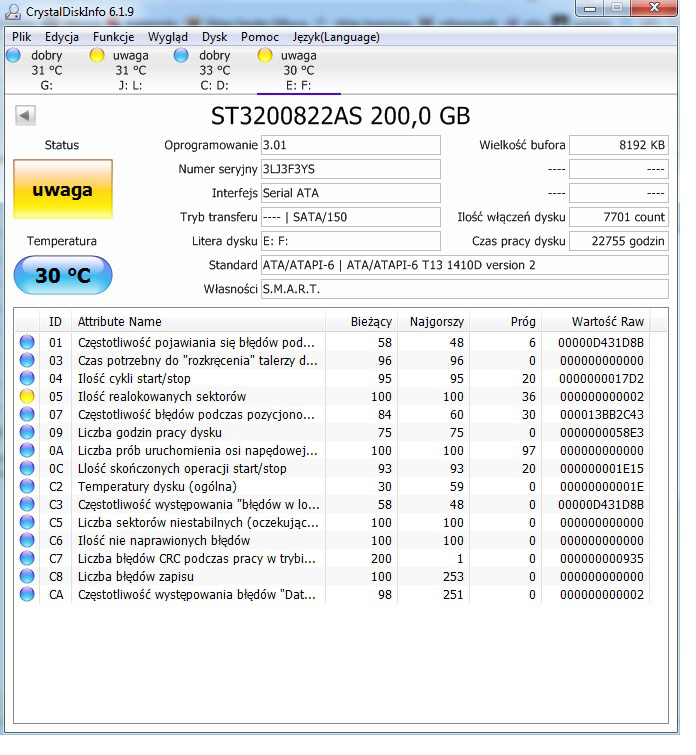
Task: Click the status orb in attribute row C6
Action: tap(27, 540)
